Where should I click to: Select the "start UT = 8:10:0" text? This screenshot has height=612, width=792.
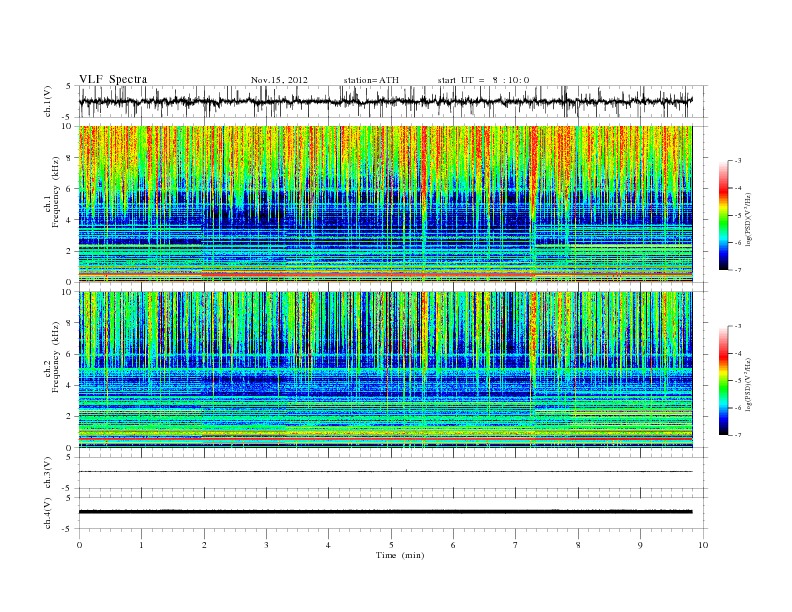[483, 80]
